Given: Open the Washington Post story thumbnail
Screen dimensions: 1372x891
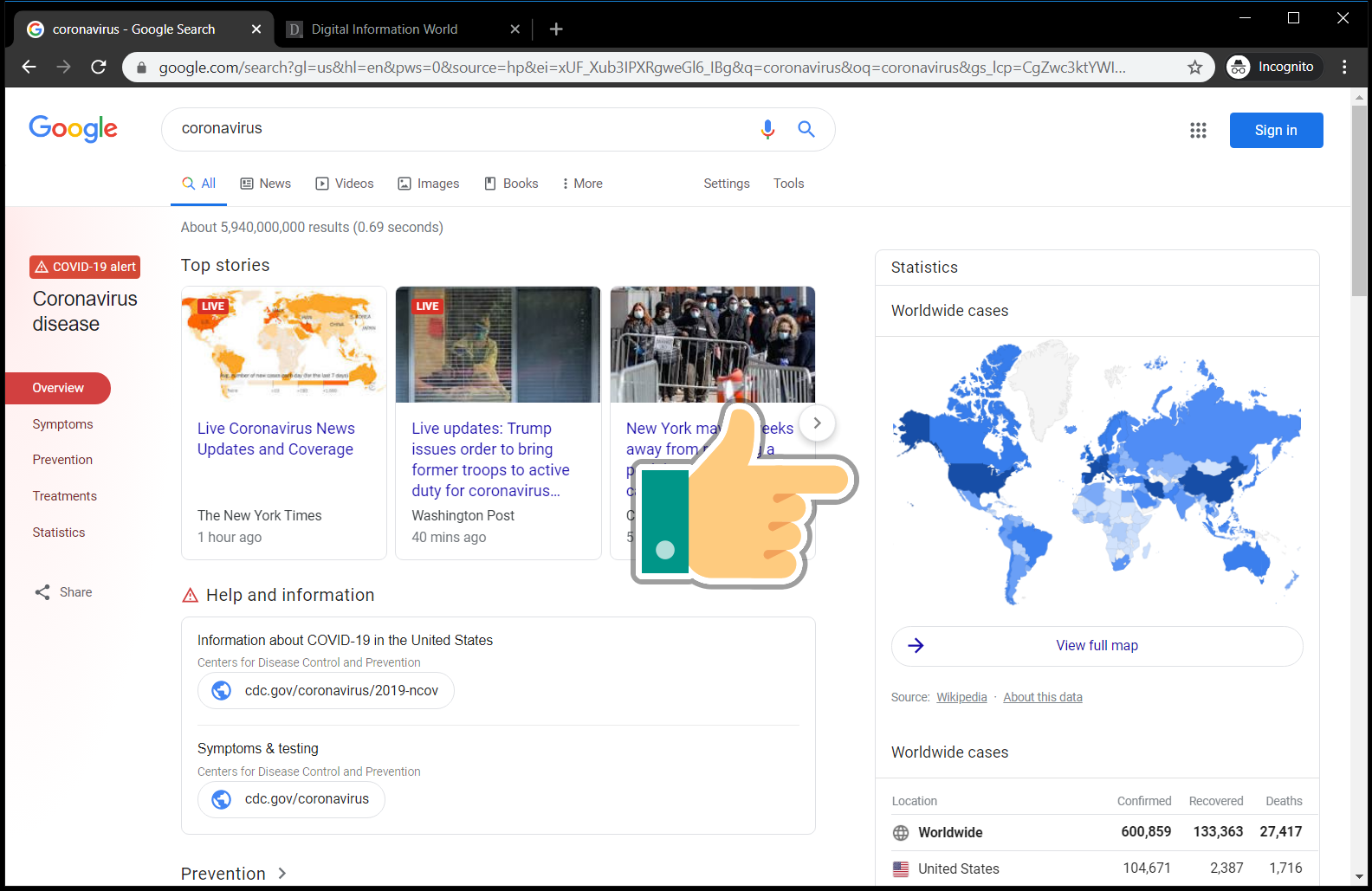Looking at the screenshot, I should click(x=498, y=345).
